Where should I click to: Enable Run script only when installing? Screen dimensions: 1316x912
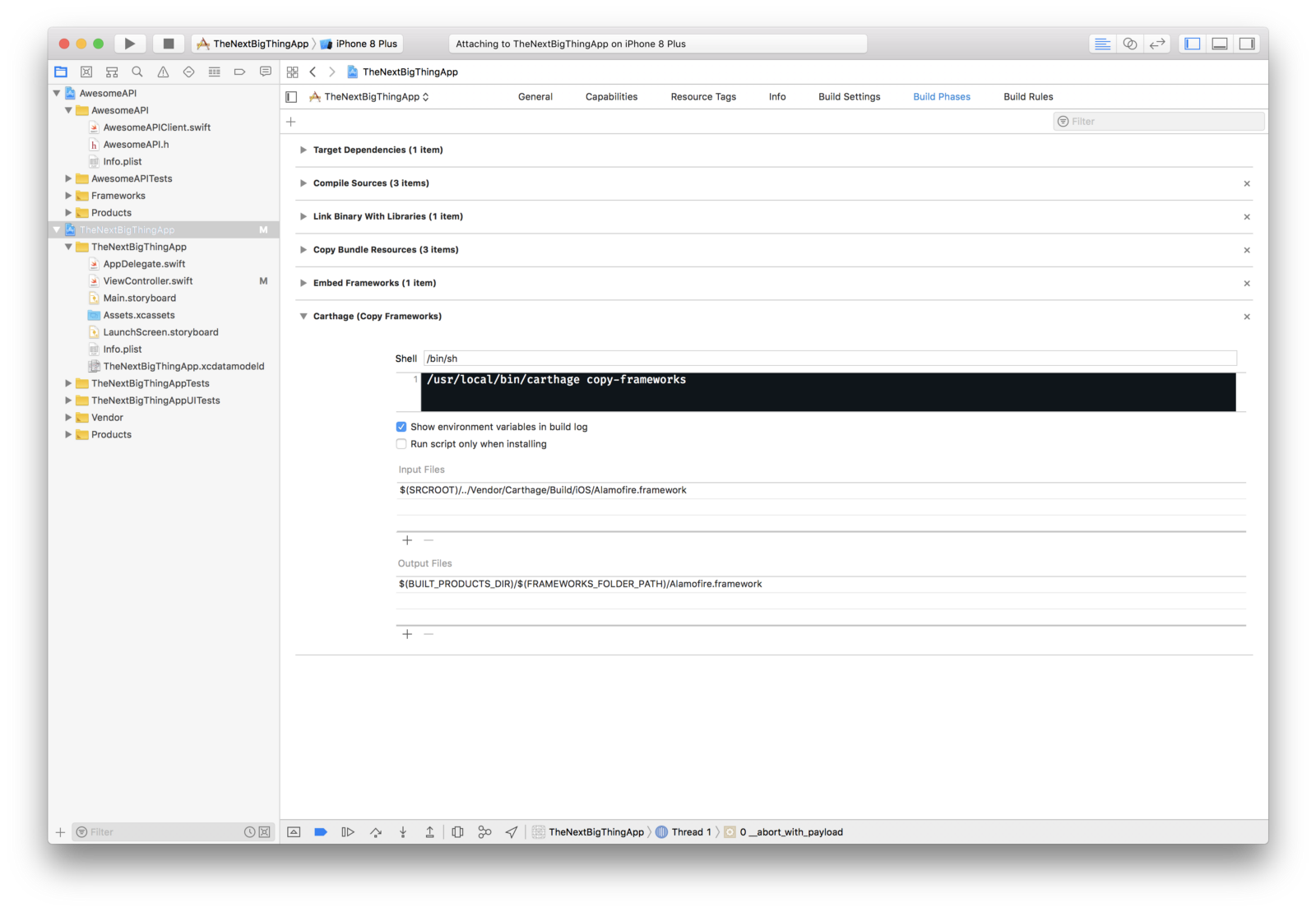(x=401, y=444)
